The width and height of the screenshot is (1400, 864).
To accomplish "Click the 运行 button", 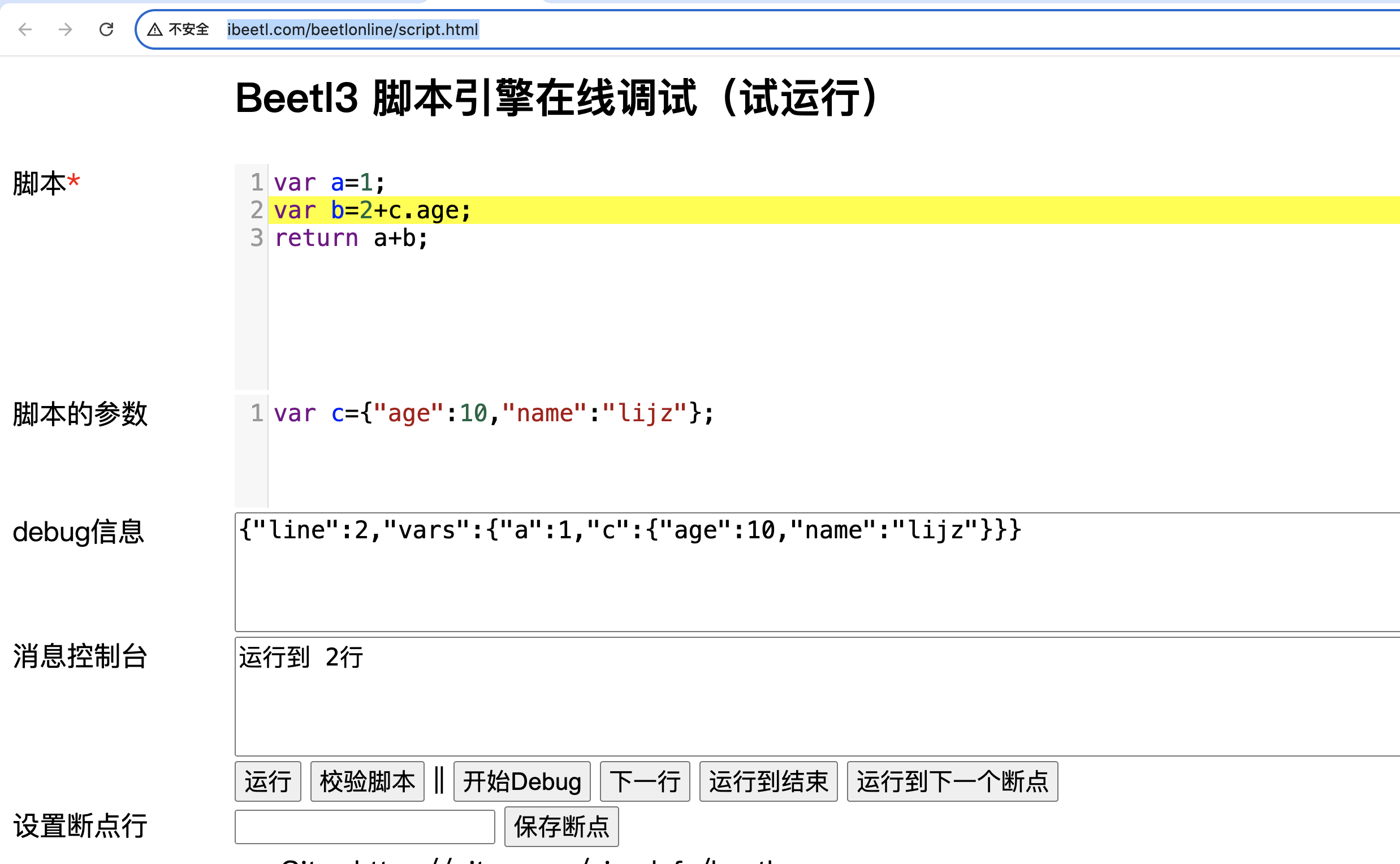I will (267, 781).
